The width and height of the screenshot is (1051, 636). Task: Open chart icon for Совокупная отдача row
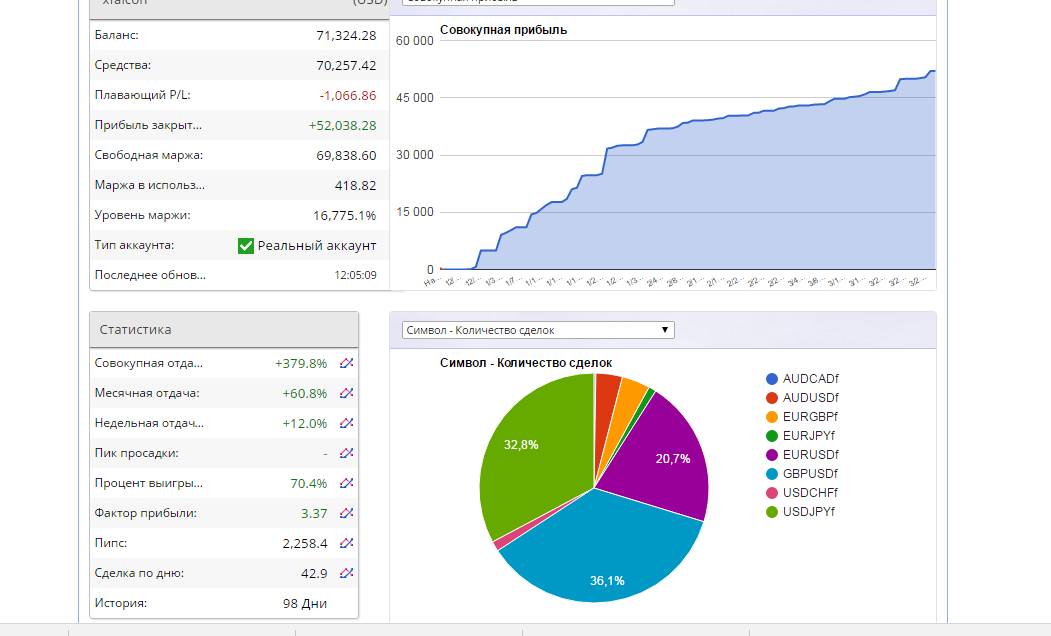point(346,363)
